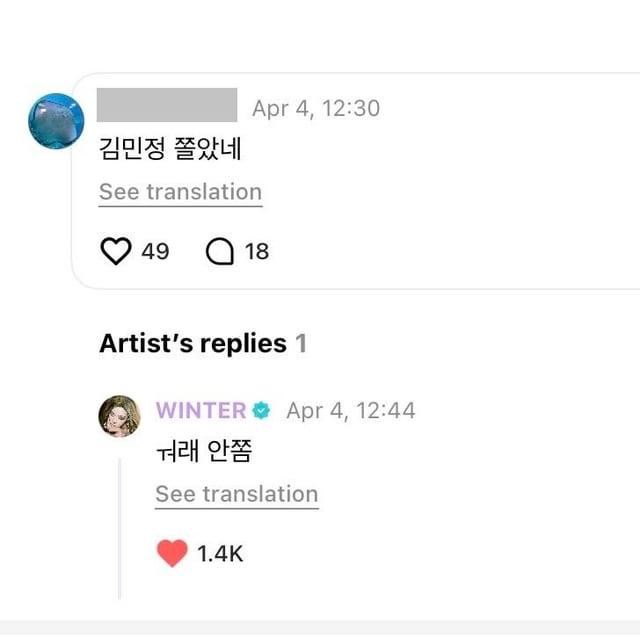Screen dimensions: 640x637
Task: Select the comment text '김민정 쫄았네'
Action: click(x=170, y=150)
